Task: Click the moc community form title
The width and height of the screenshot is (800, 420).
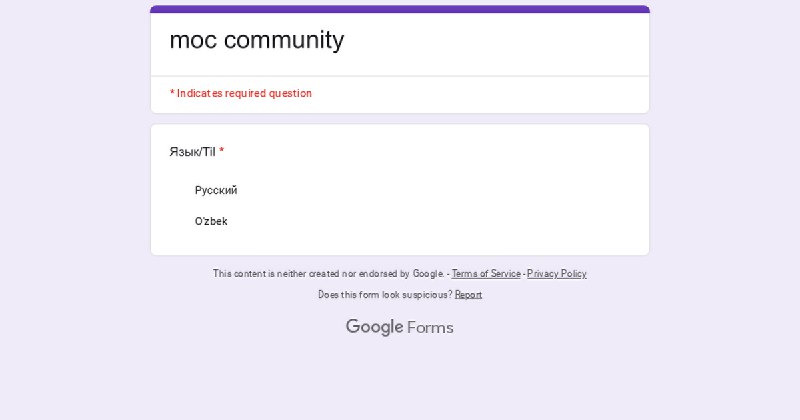Action: [x=257, y=40]
